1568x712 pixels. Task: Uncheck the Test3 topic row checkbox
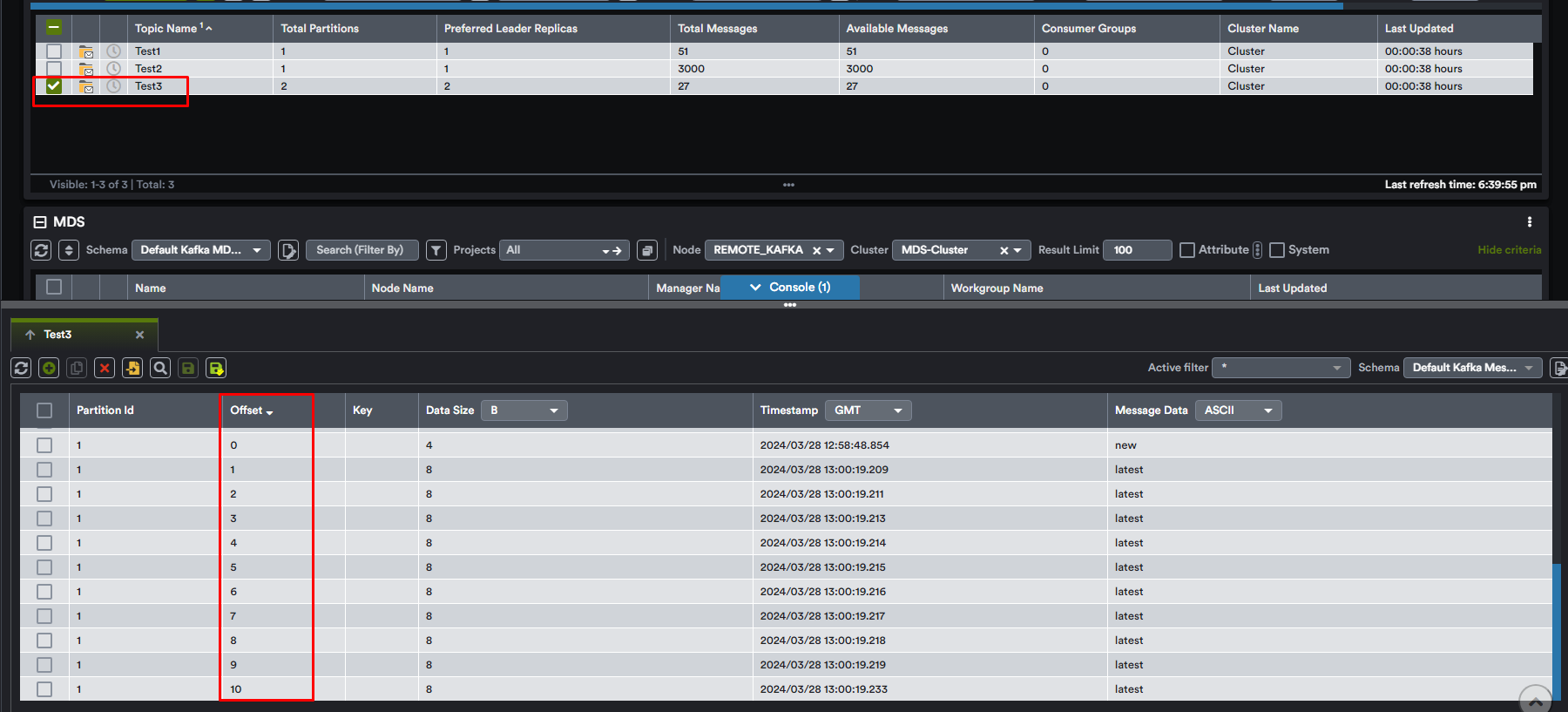click(x=54, y=85)
